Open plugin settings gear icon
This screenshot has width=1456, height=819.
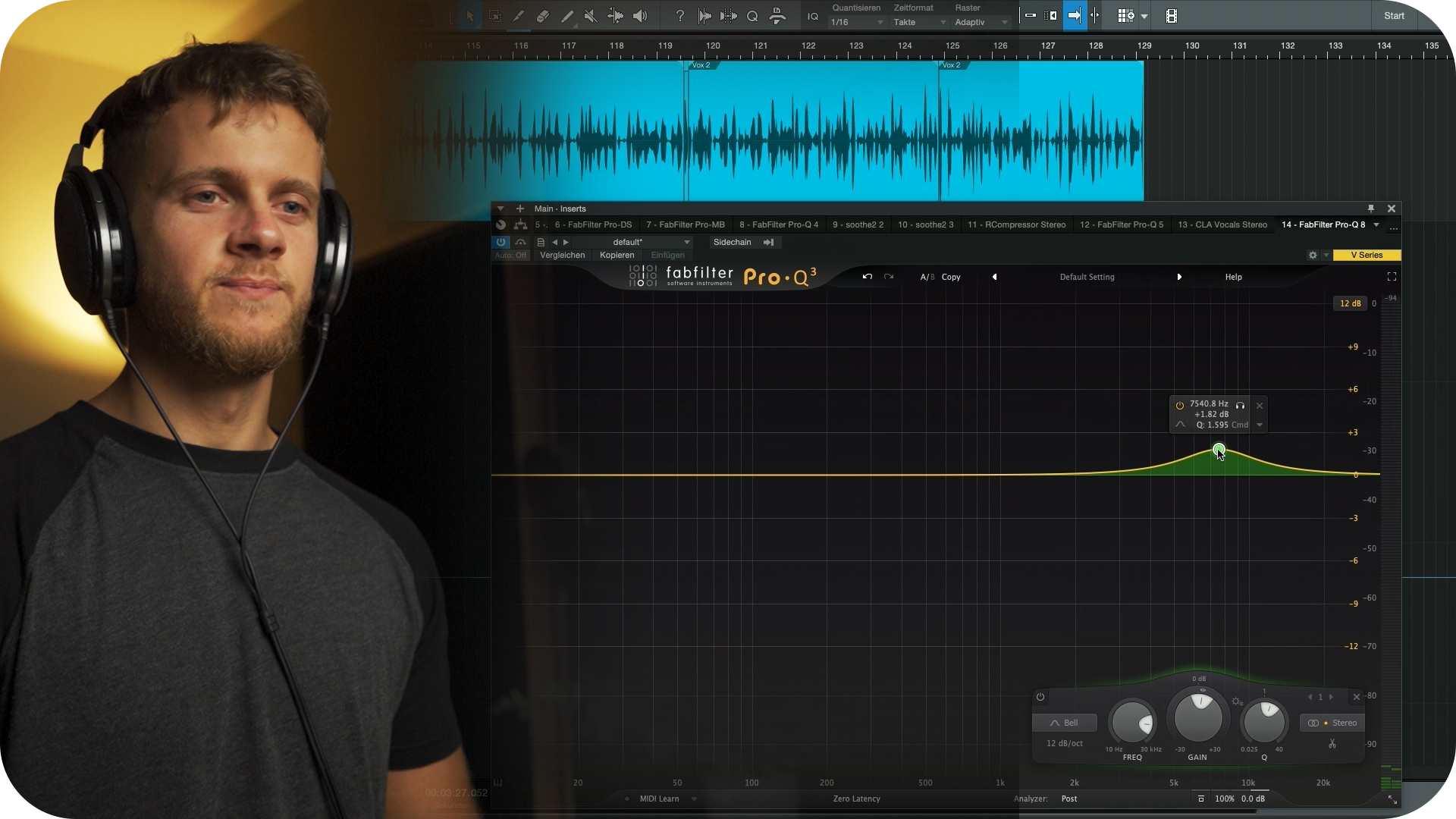point(1313,256)
